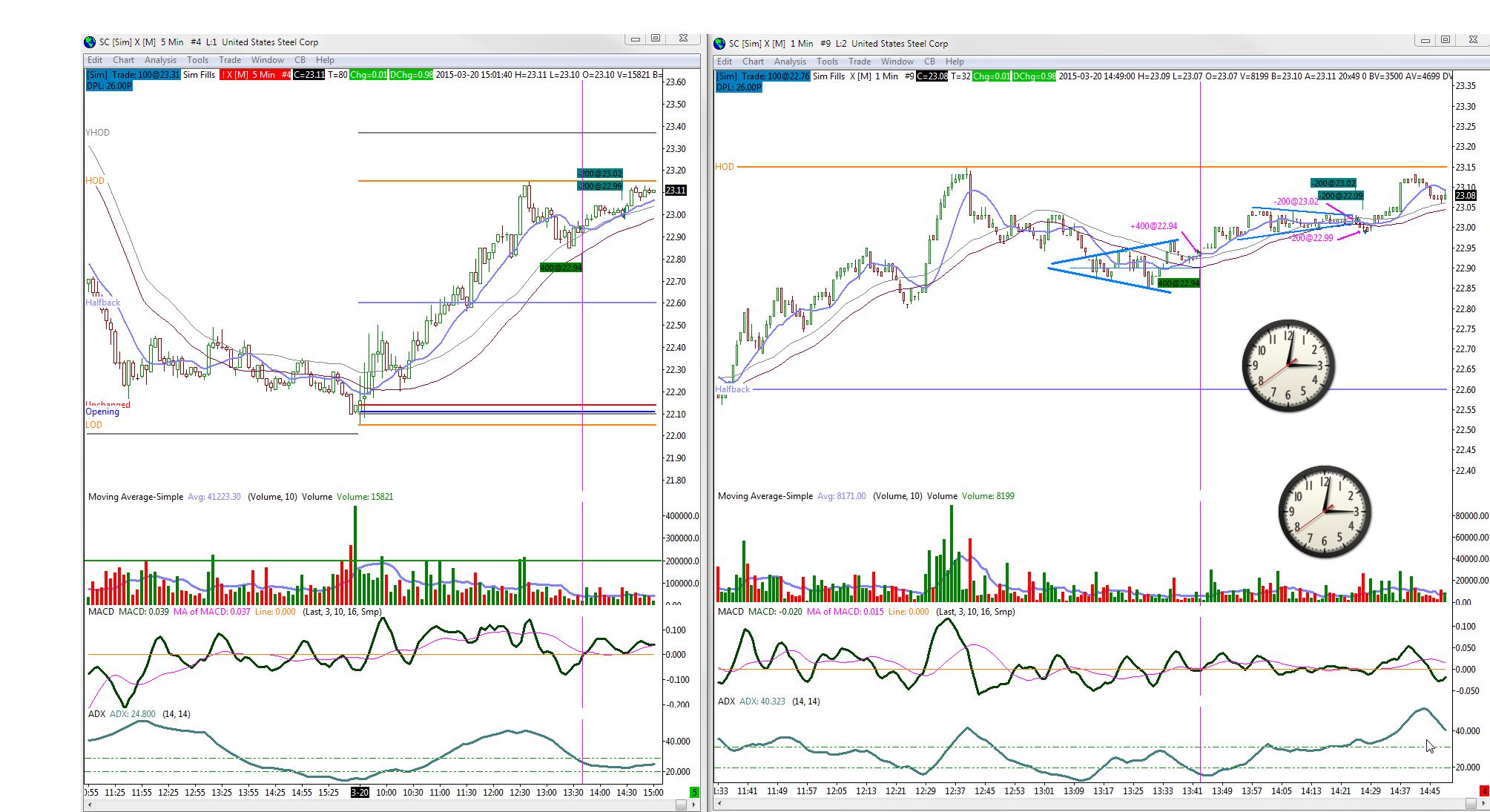Click the '23.08' last price tag on the 1 Min scale

[1466, 196]
